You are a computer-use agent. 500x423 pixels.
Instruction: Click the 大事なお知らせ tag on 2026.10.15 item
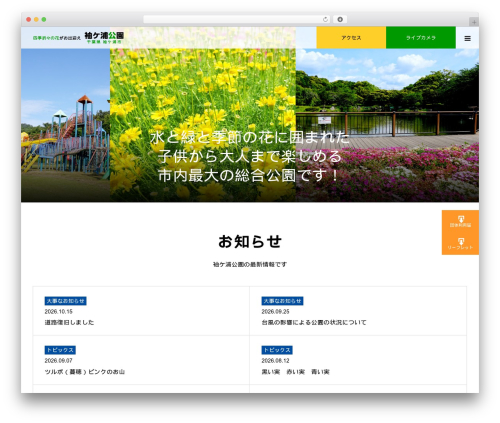click(x=65, y=301)
